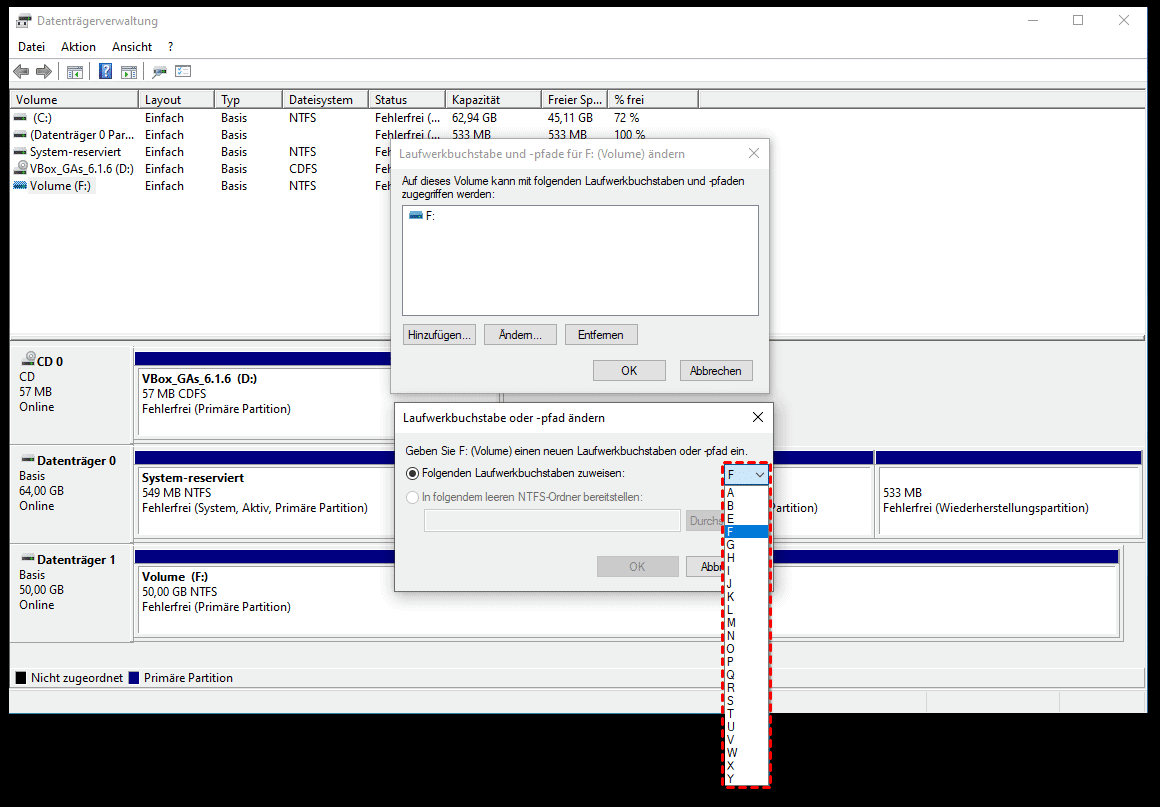Sort by the '% frei' column header
This screenshot has height=807, width=1160.
(653, 99)
